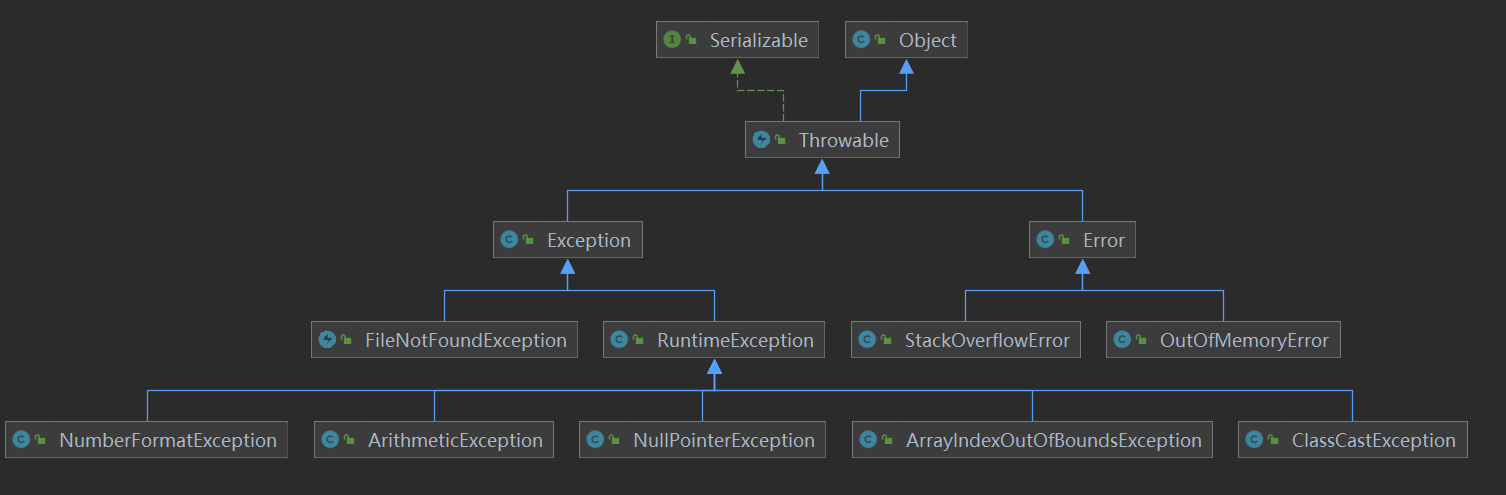Click the Object node label
This screenshot has height=495, width=1506.
point(928,40)
